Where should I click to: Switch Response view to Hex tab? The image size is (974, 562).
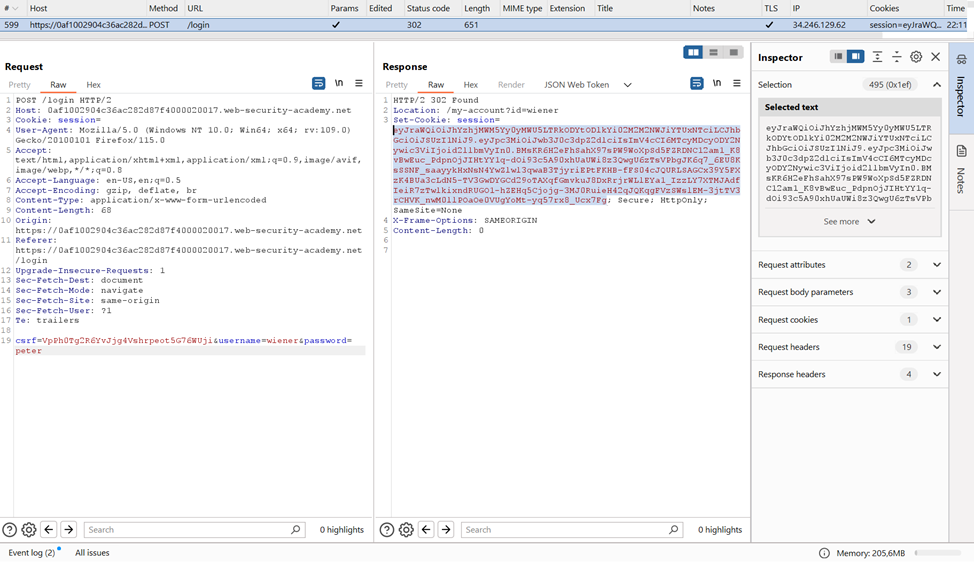(471, 85)
